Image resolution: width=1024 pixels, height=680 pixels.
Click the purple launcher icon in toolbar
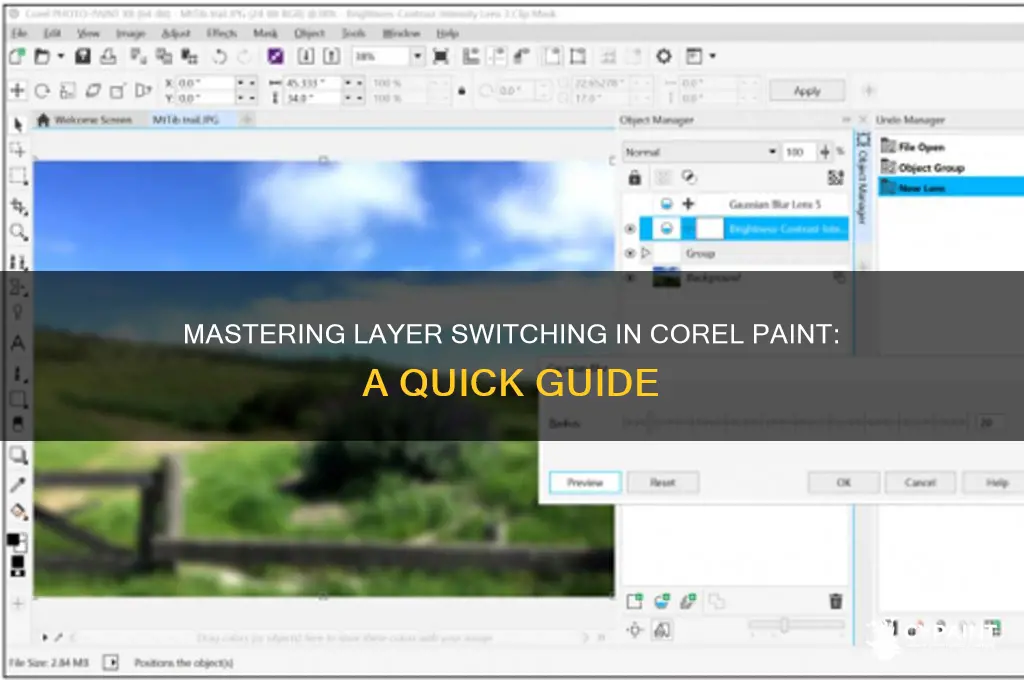[x=276, y=57]
